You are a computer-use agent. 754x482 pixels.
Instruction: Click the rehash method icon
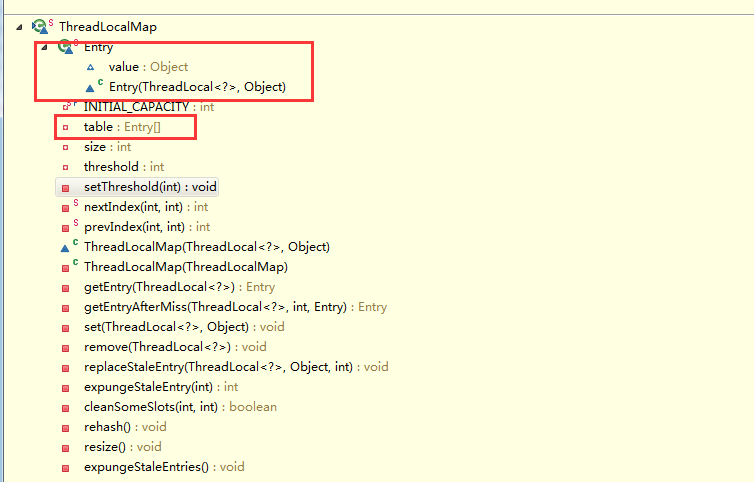[65, 428]
